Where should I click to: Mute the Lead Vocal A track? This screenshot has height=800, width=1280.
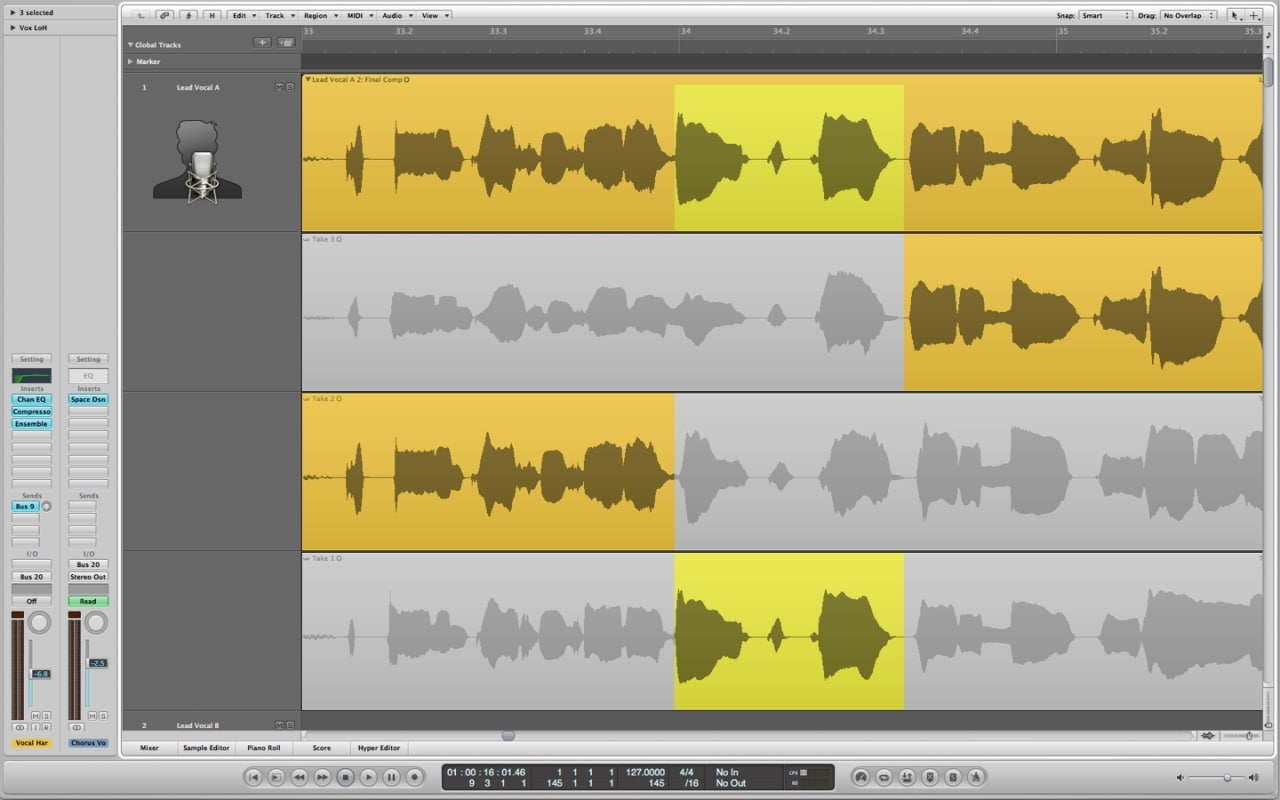tap(280, 88)
